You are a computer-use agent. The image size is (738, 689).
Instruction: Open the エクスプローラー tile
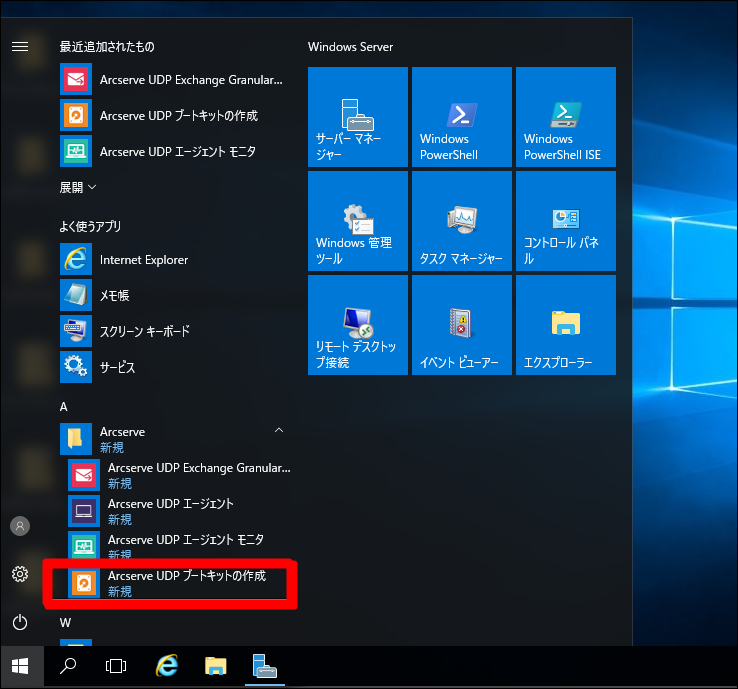(x=566, y=325)
